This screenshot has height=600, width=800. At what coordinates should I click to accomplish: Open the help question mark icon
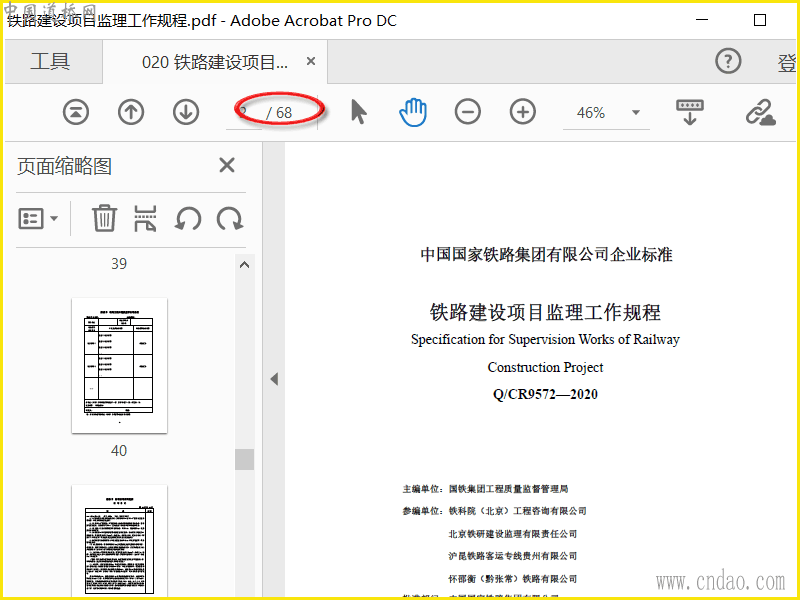click(x=728, y=61)
